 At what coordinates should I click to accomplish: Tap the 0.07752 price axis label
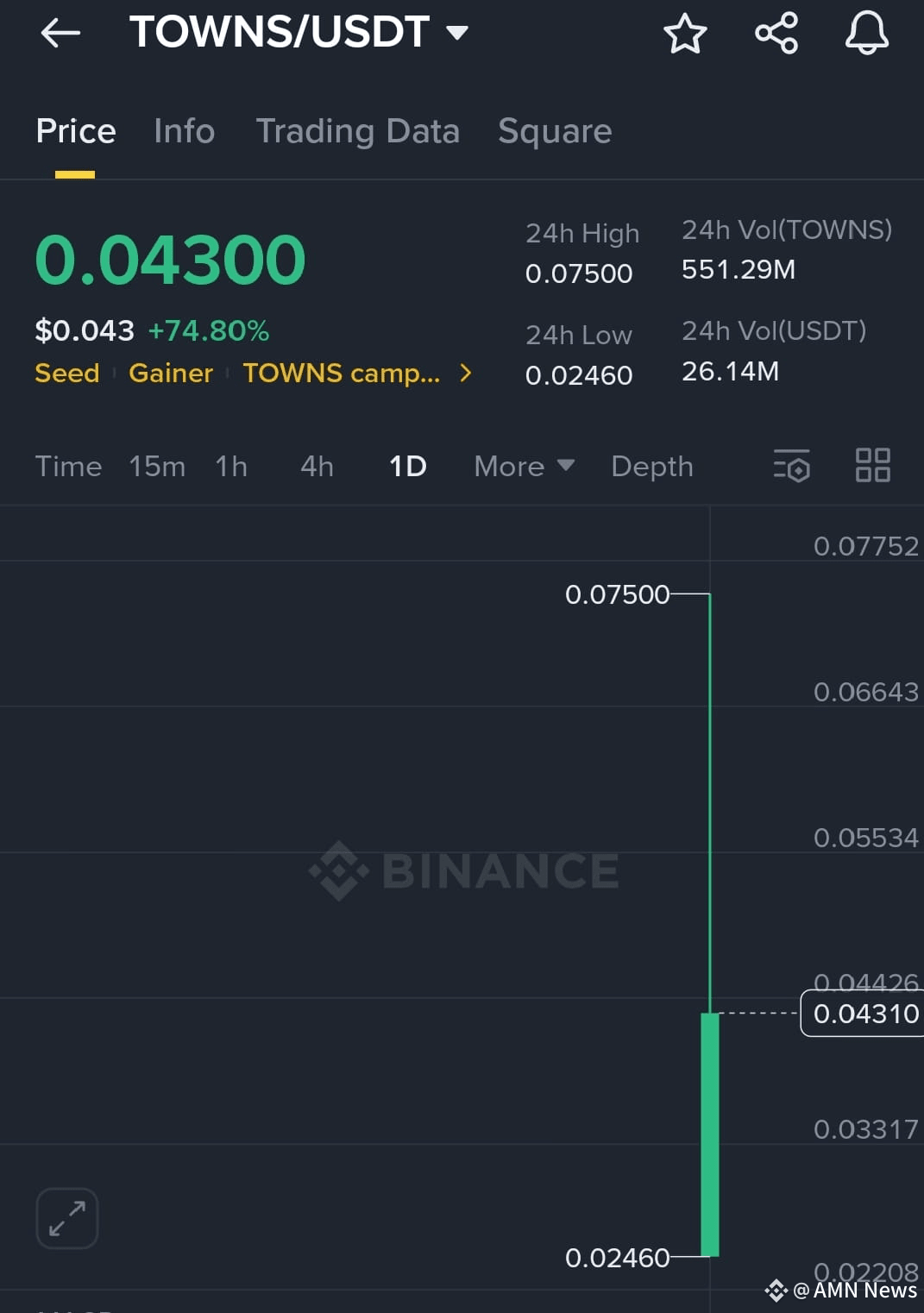click(866, 546)
